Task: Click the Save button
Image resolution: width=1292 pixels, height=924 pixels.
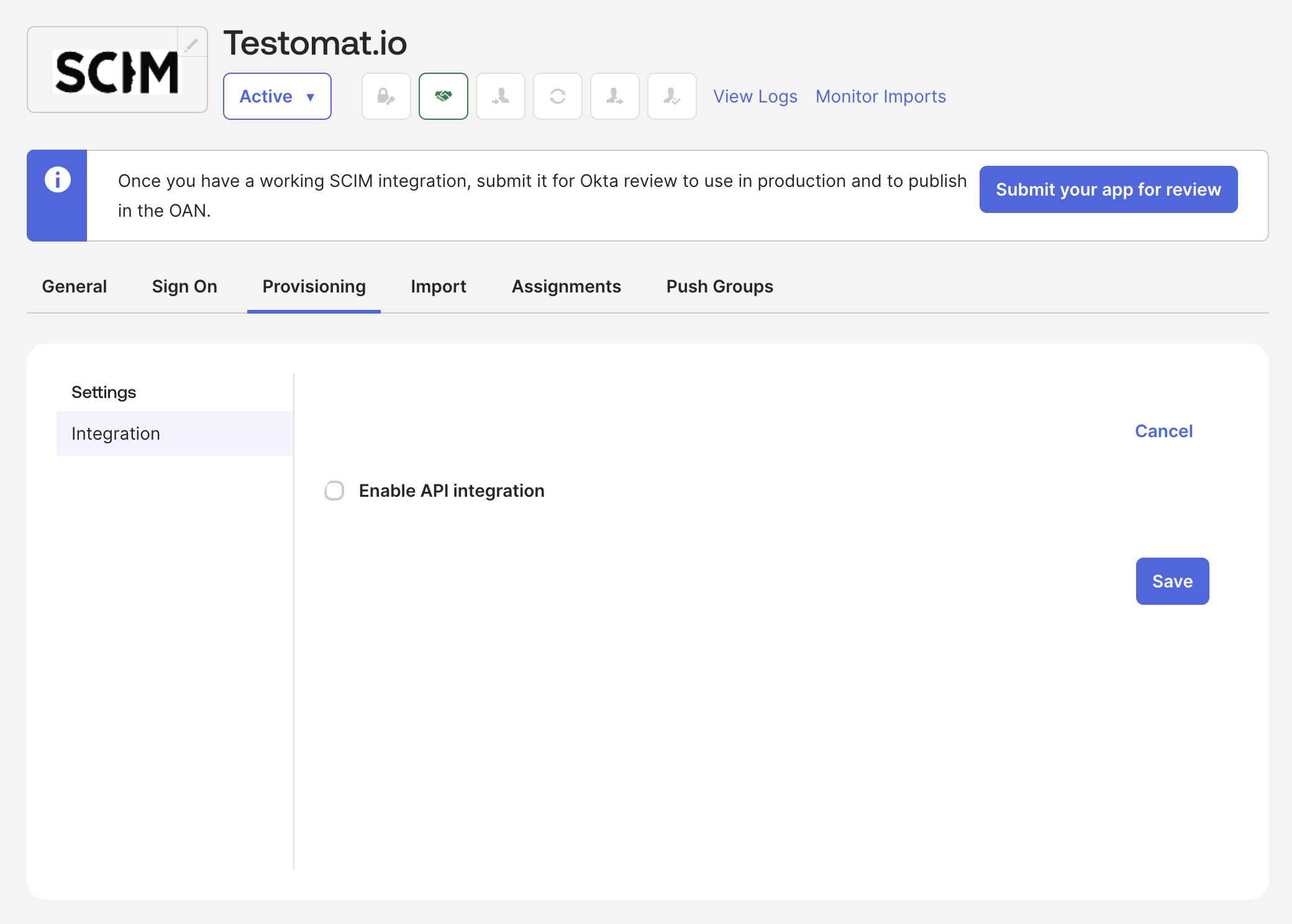Action: click(x=1172, y=581)
